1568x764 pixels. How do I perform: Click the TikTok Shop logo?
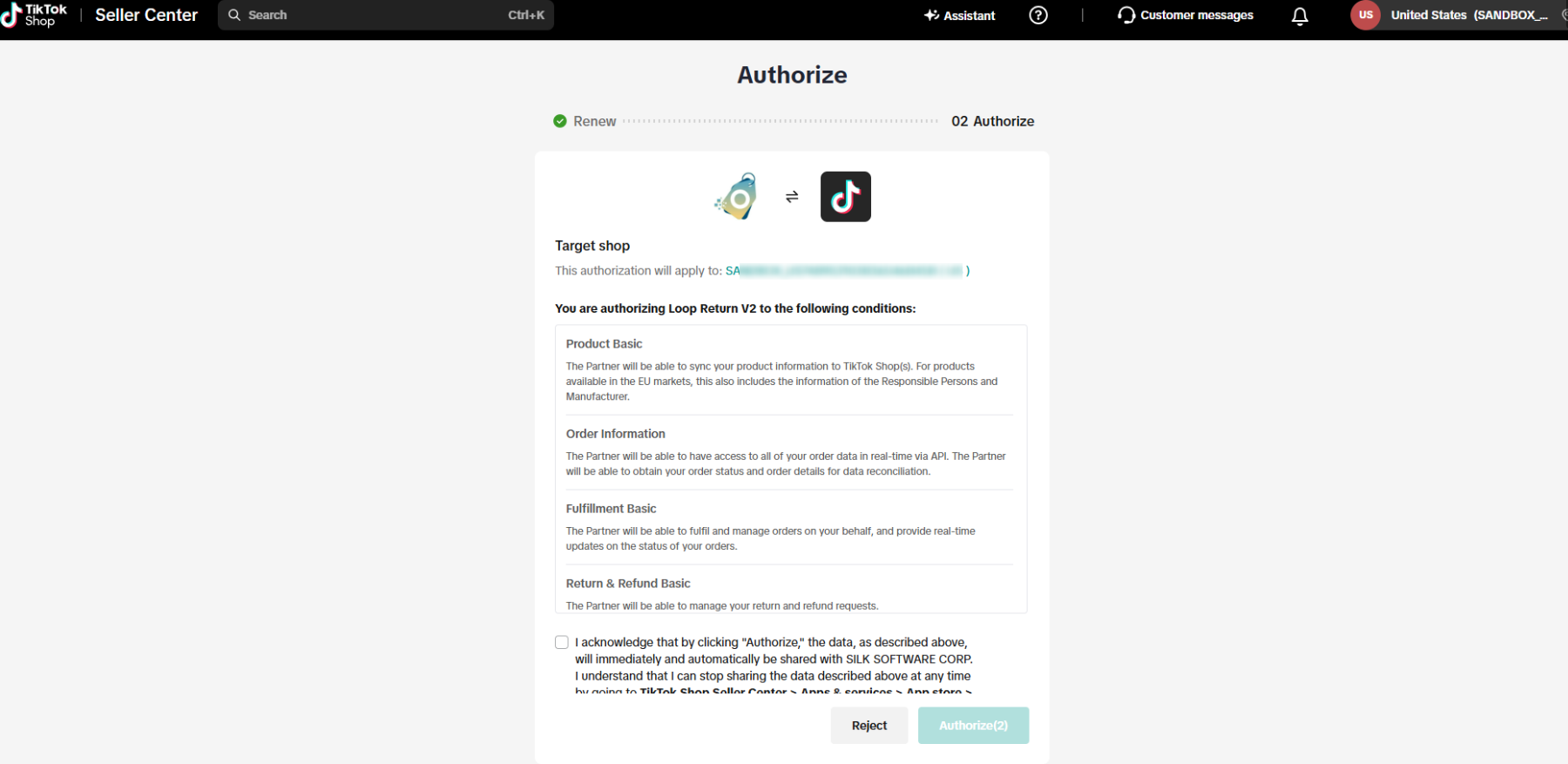(x=35, y=15)
